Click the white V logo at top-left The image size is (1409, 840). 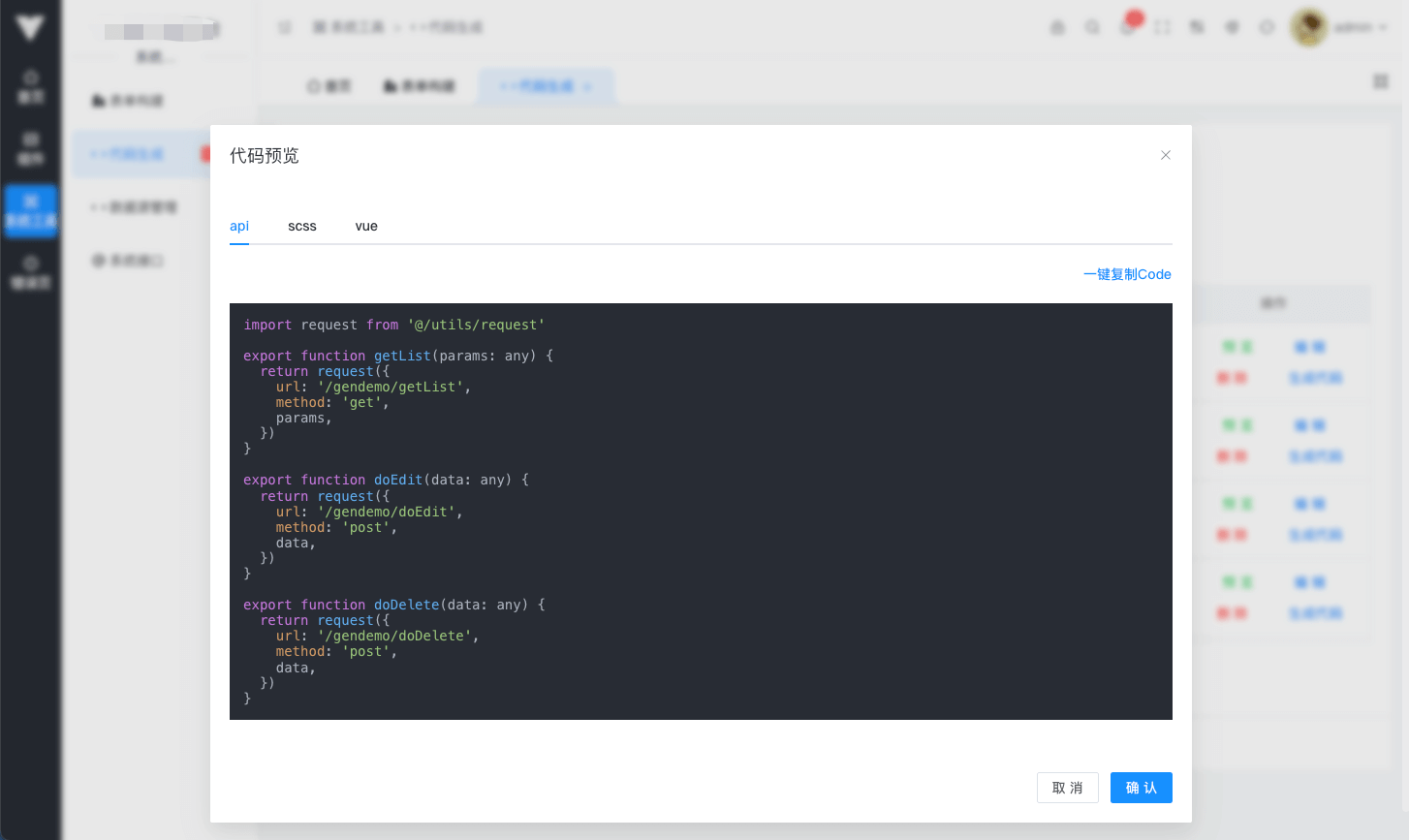pos(30,26)
